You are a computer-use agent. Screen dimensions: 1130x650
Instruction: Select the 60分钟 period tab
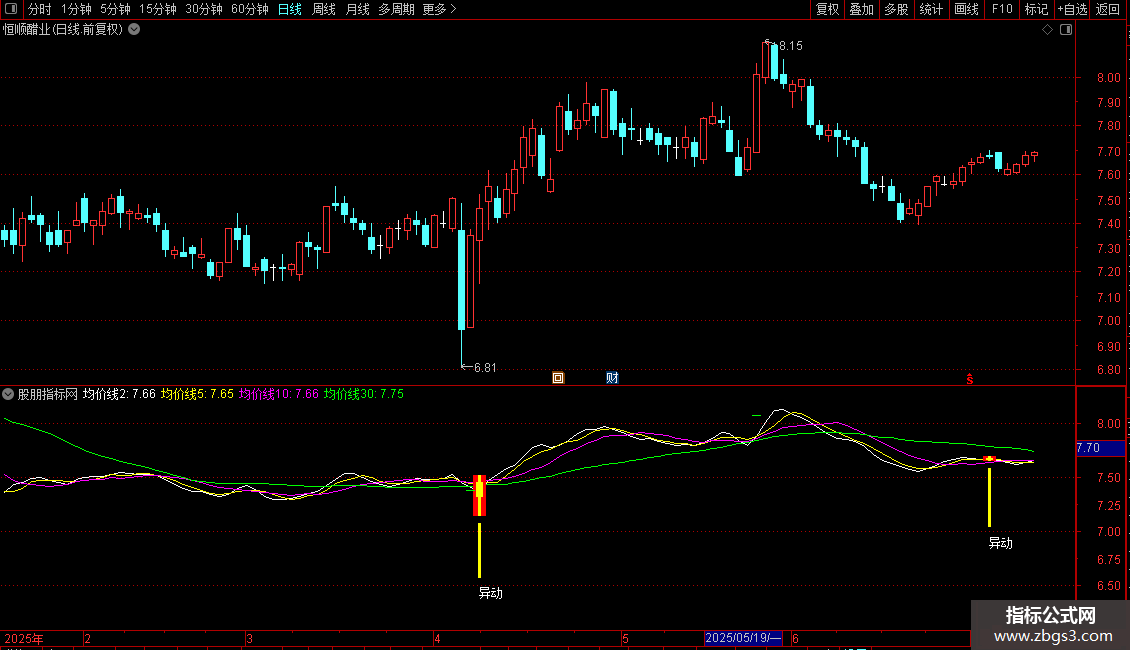pyautogui.click(x=249, y=9)
